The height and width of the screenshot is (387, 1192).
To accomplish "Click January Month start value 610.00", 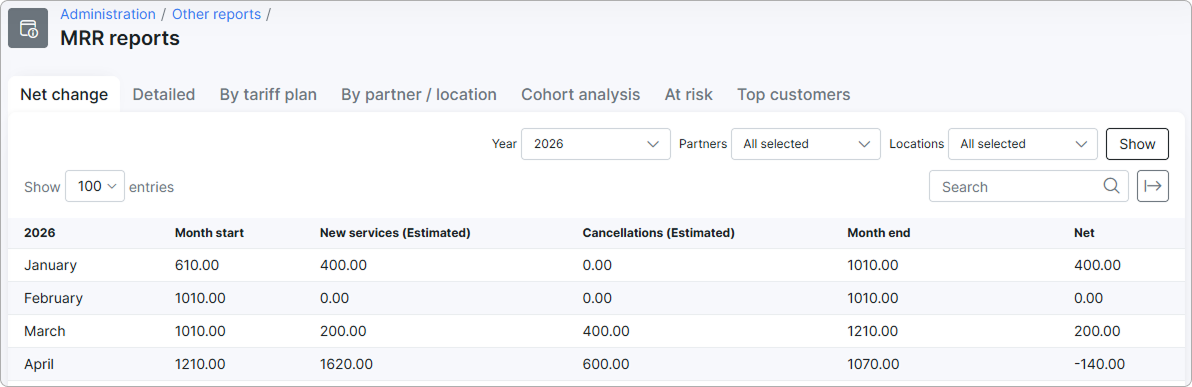I will pos(197,265).
